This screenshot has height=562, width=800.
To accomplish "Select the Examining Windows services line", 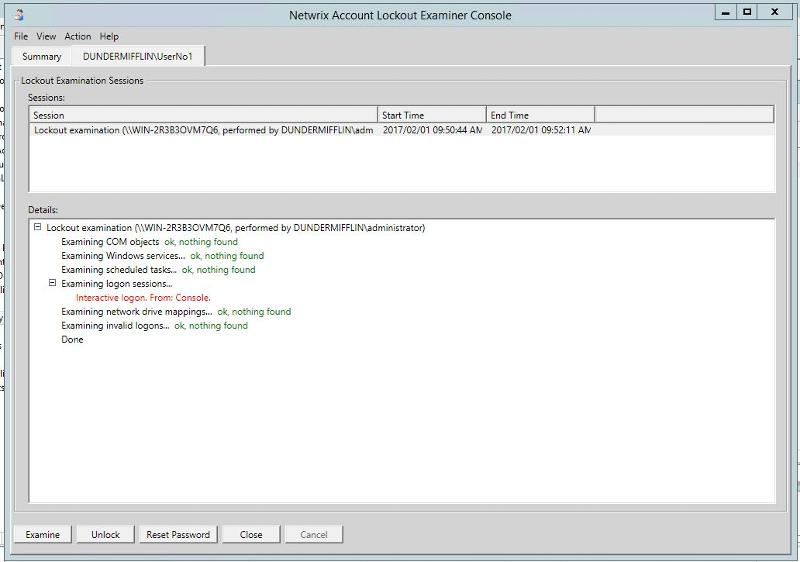I will coord(162,256).
